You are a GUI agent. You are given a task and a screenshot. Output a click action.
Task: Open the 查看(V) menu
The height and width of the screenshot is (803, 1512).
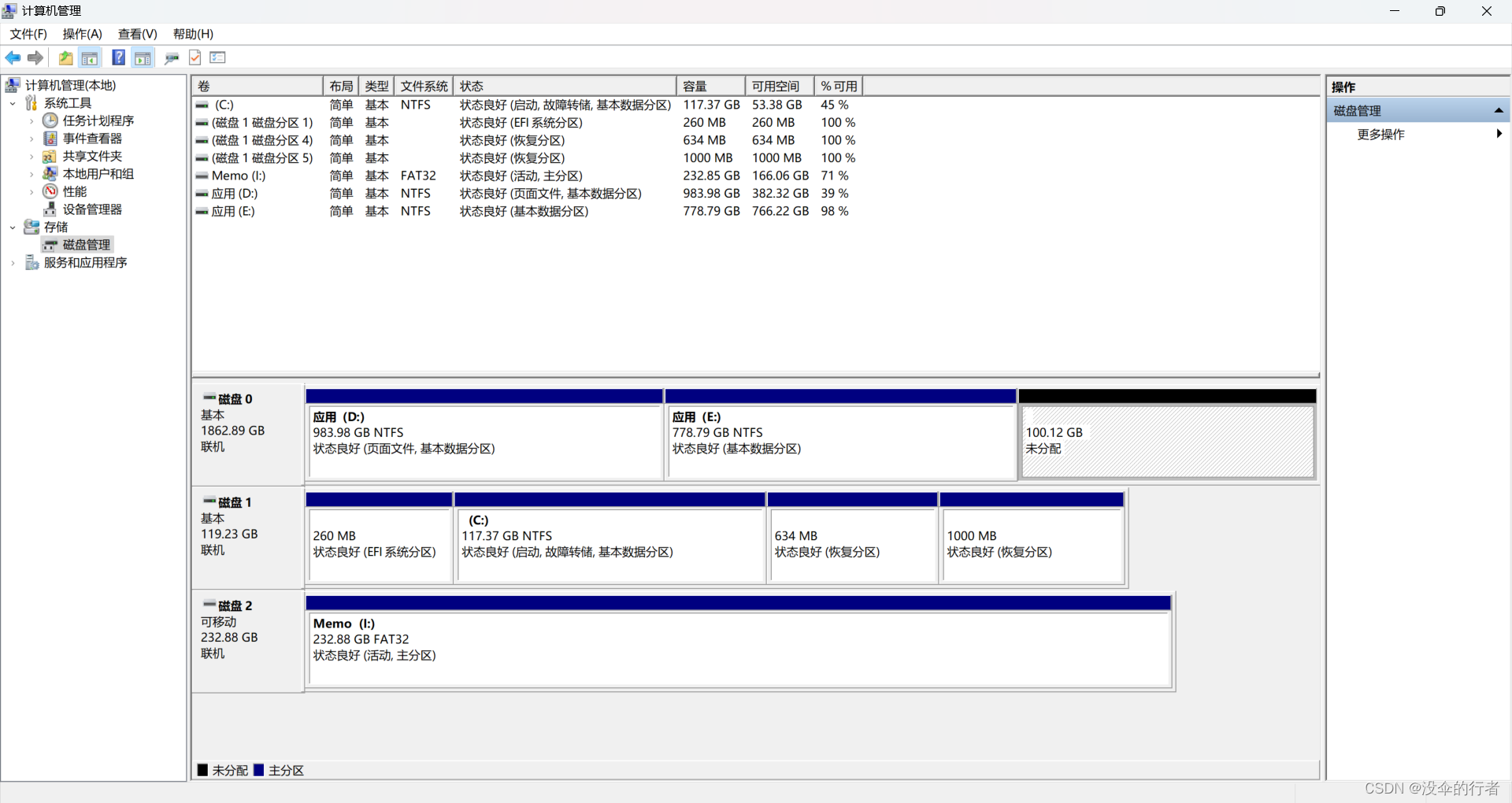point(138,34)
